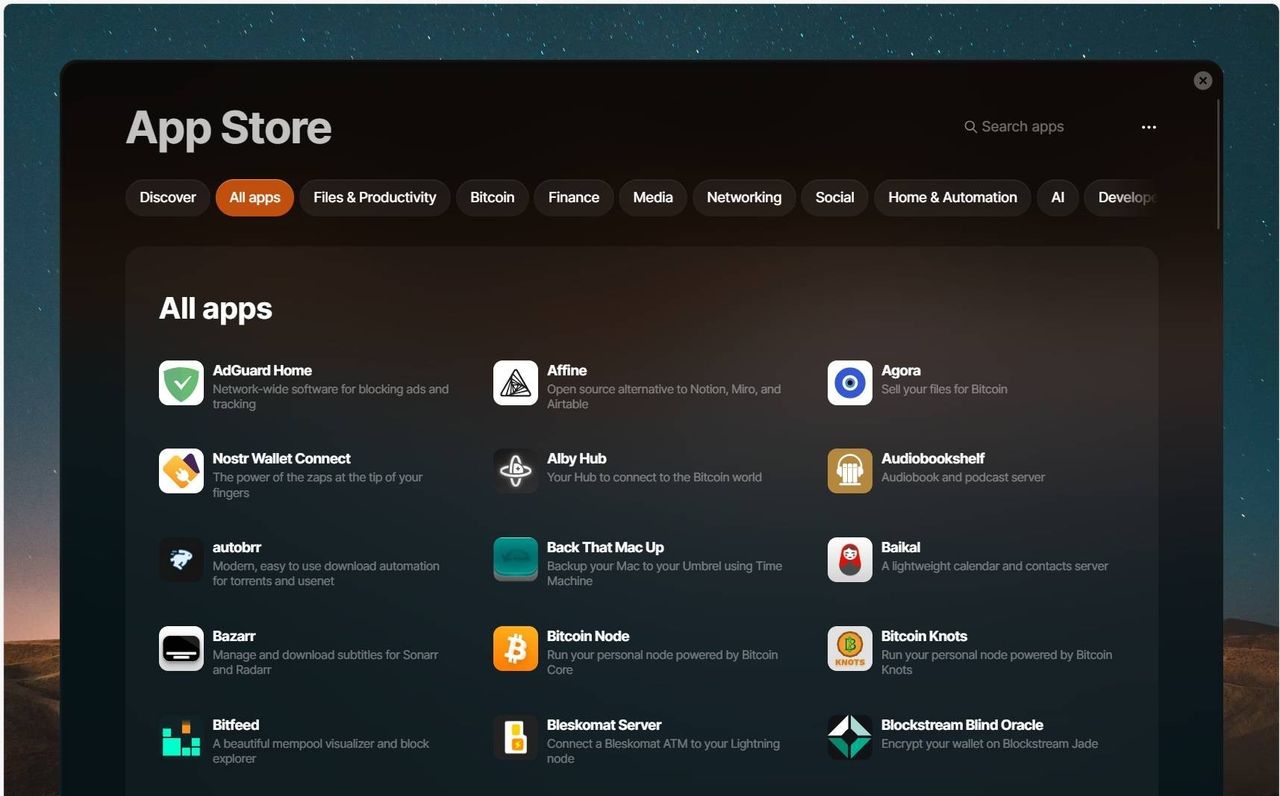Image resolution: width=1280 pixels, height=796 pixels.
Task: Open the AdGuard Home shield icon
Action: click(181, 383)
